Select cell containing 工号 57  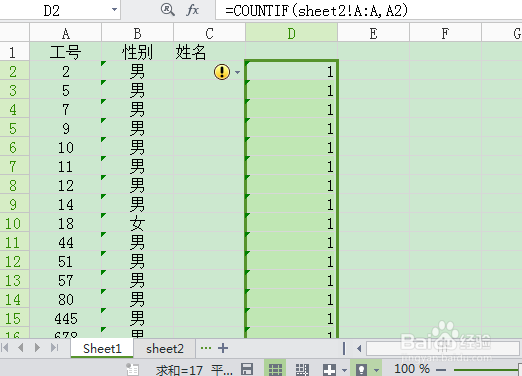point(66,280)
